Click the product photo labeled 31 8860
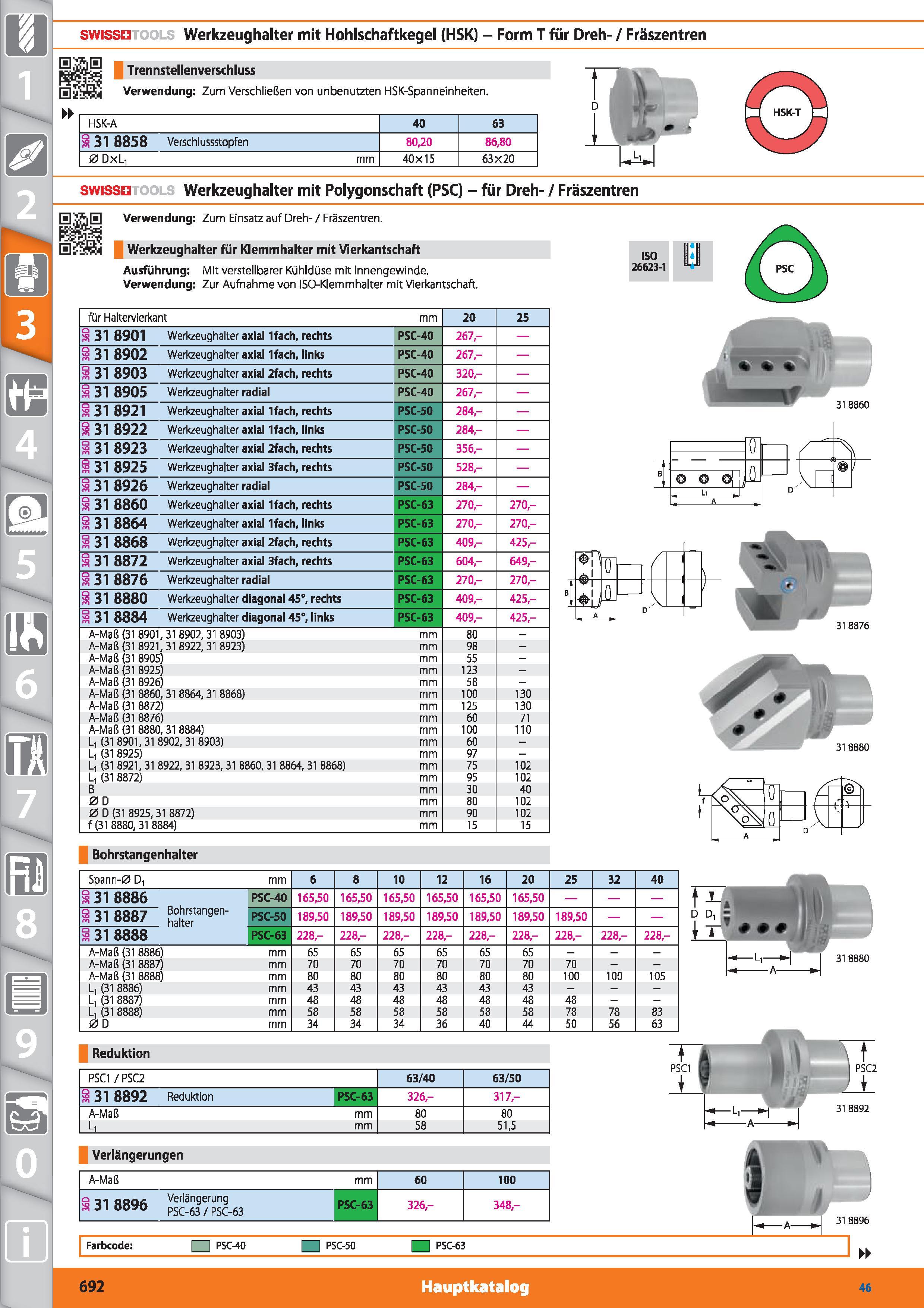Image resolution: width=924 pixels, height=1308 pixels. pos(787,362)
